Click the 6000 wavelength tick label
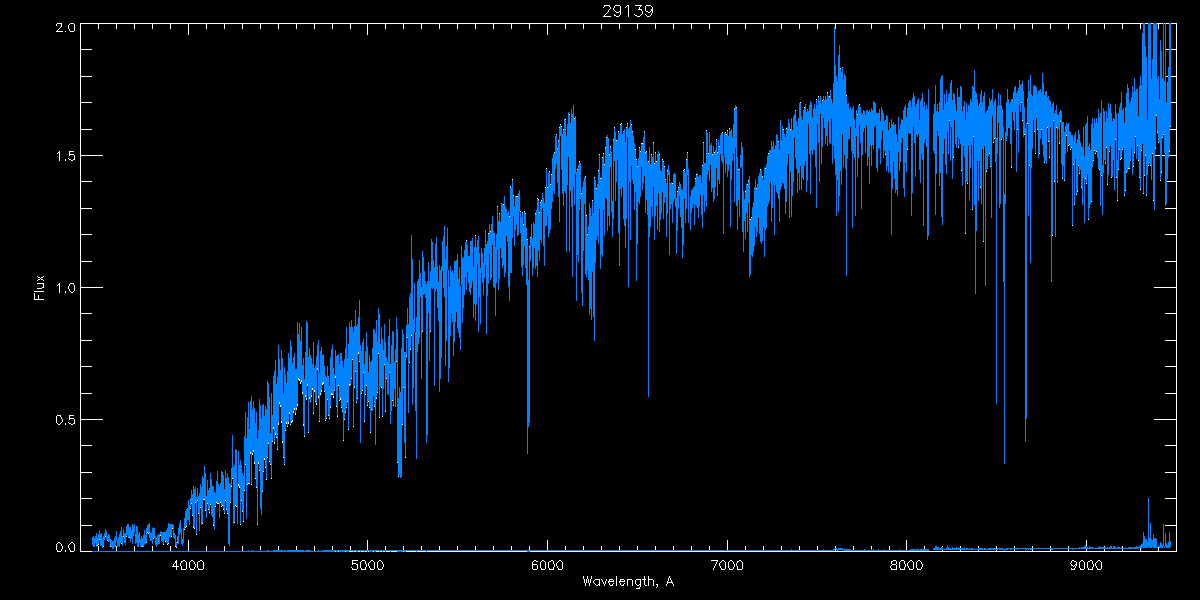This screenshot has width=1200, height=600. coord(547,565)
